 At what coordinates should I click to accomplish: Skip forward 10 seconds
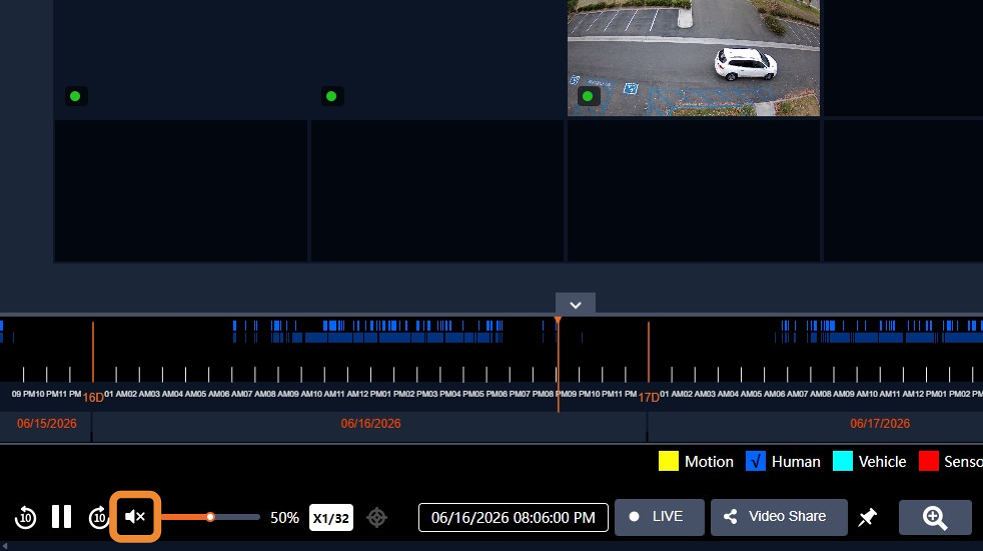(98, 517)
